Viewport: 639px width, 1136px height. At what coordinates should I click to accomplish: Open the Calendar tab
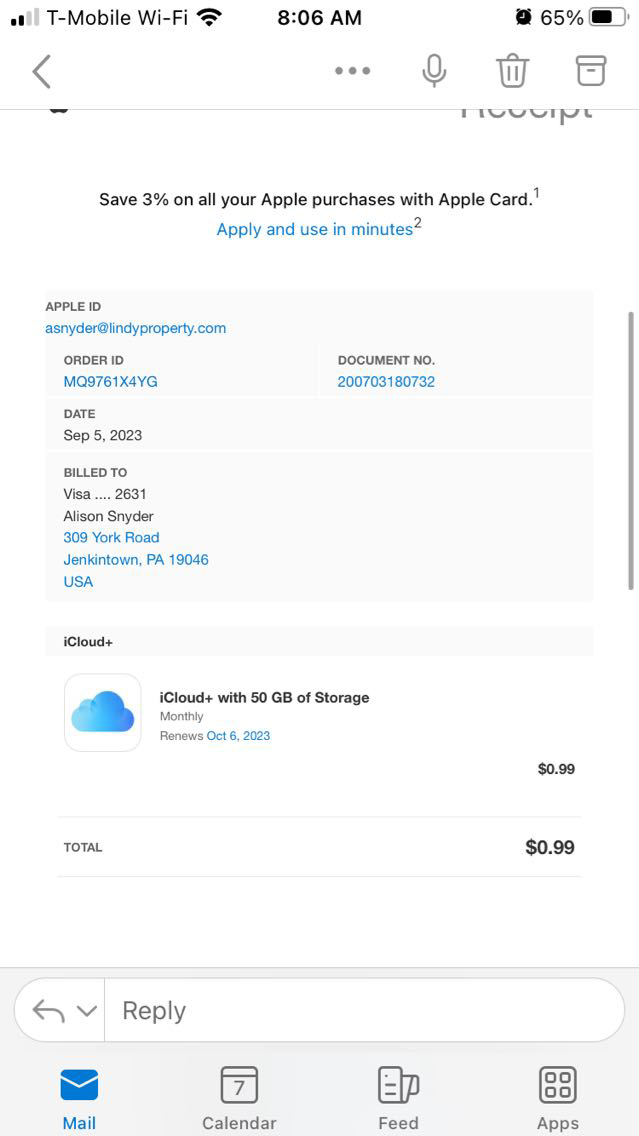point(239,1098)
